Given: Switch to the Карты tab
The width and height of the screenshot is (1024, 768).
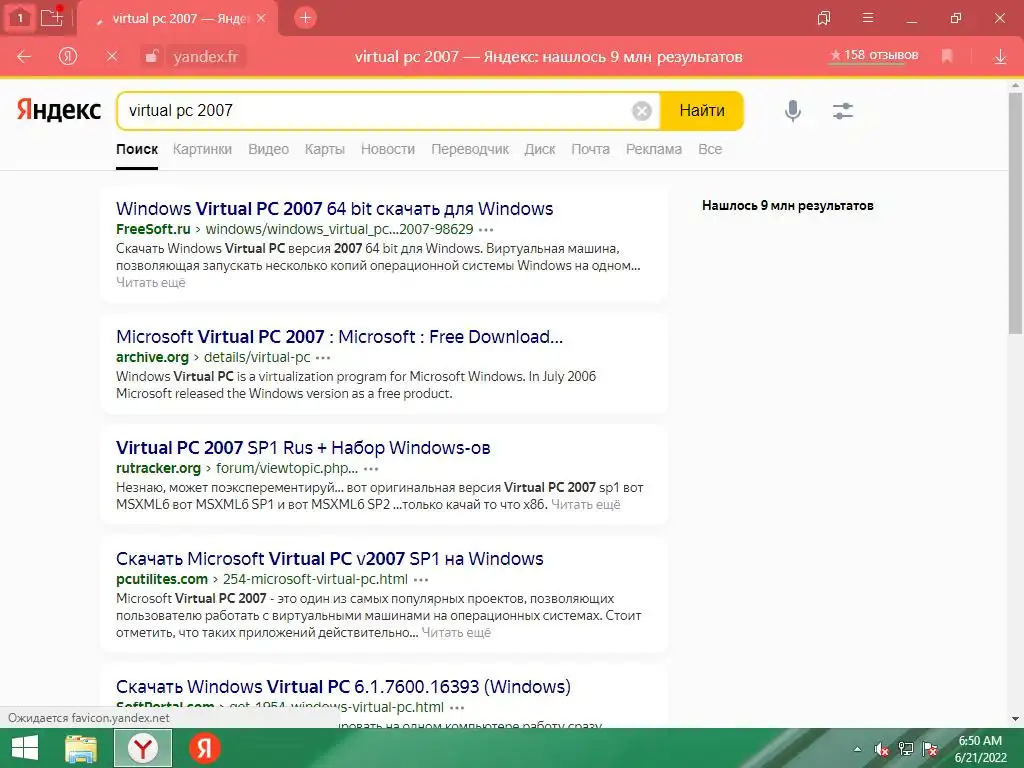Looking at the screenshot, I should pos(325,149).
